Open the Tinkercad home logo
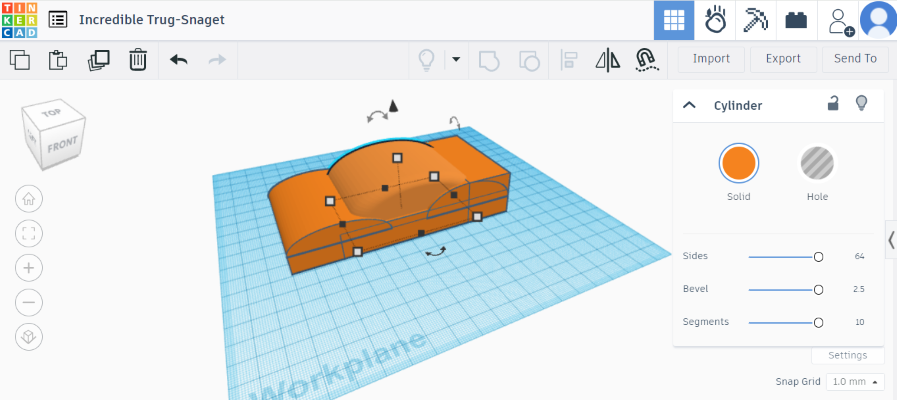 click(x=19, y=19)
